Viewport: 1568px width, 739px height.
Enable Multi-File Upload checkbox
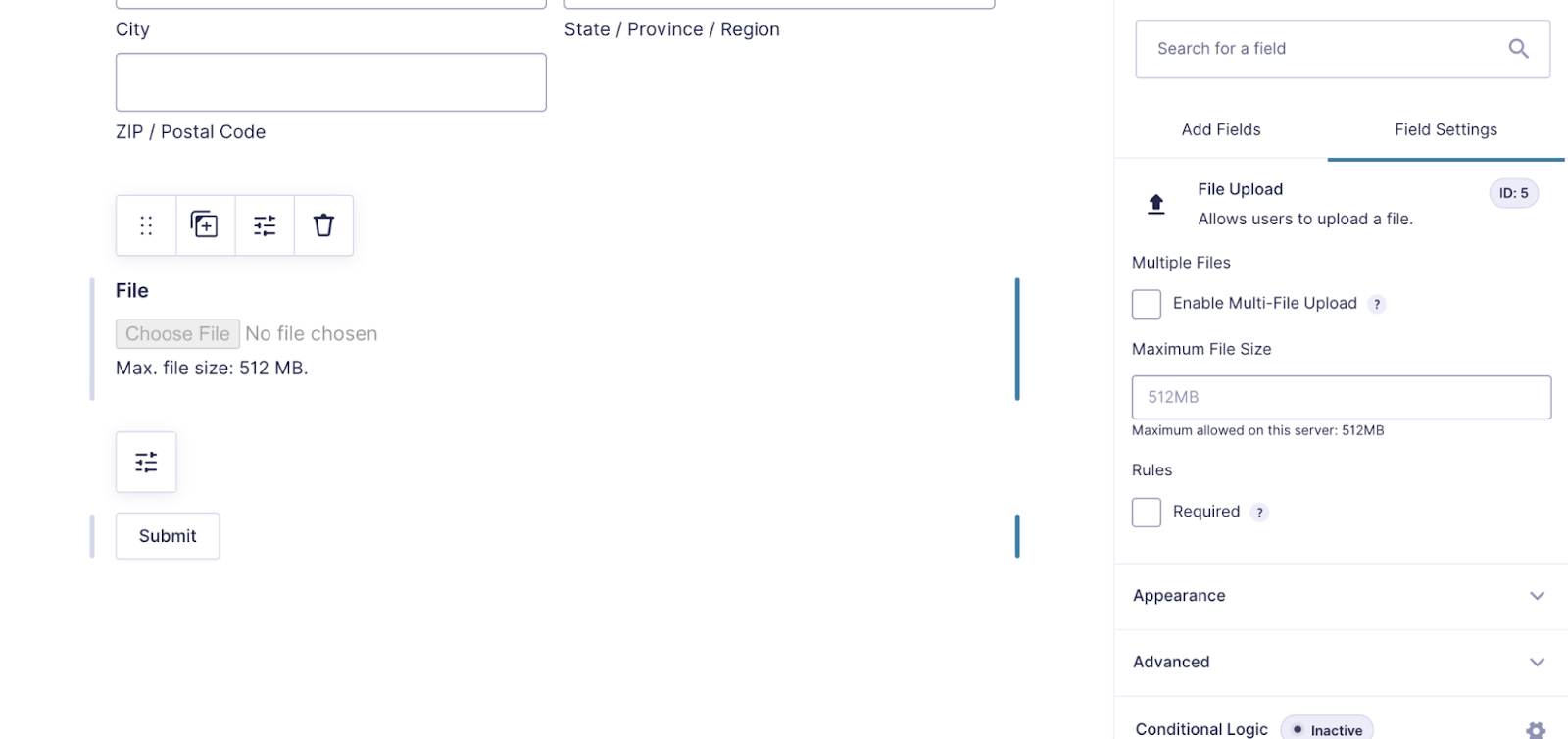coord(1147,304)
